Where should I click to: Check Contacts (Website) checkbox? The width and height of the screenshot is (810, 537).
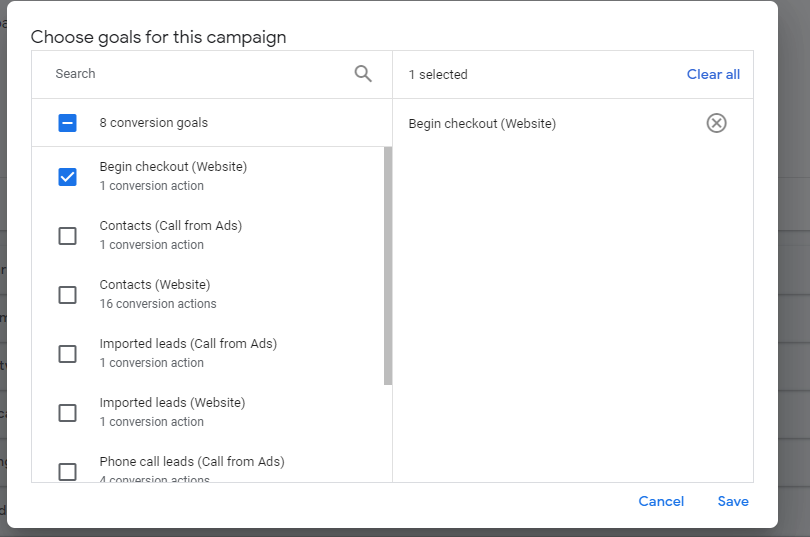(x=68, y=295)
